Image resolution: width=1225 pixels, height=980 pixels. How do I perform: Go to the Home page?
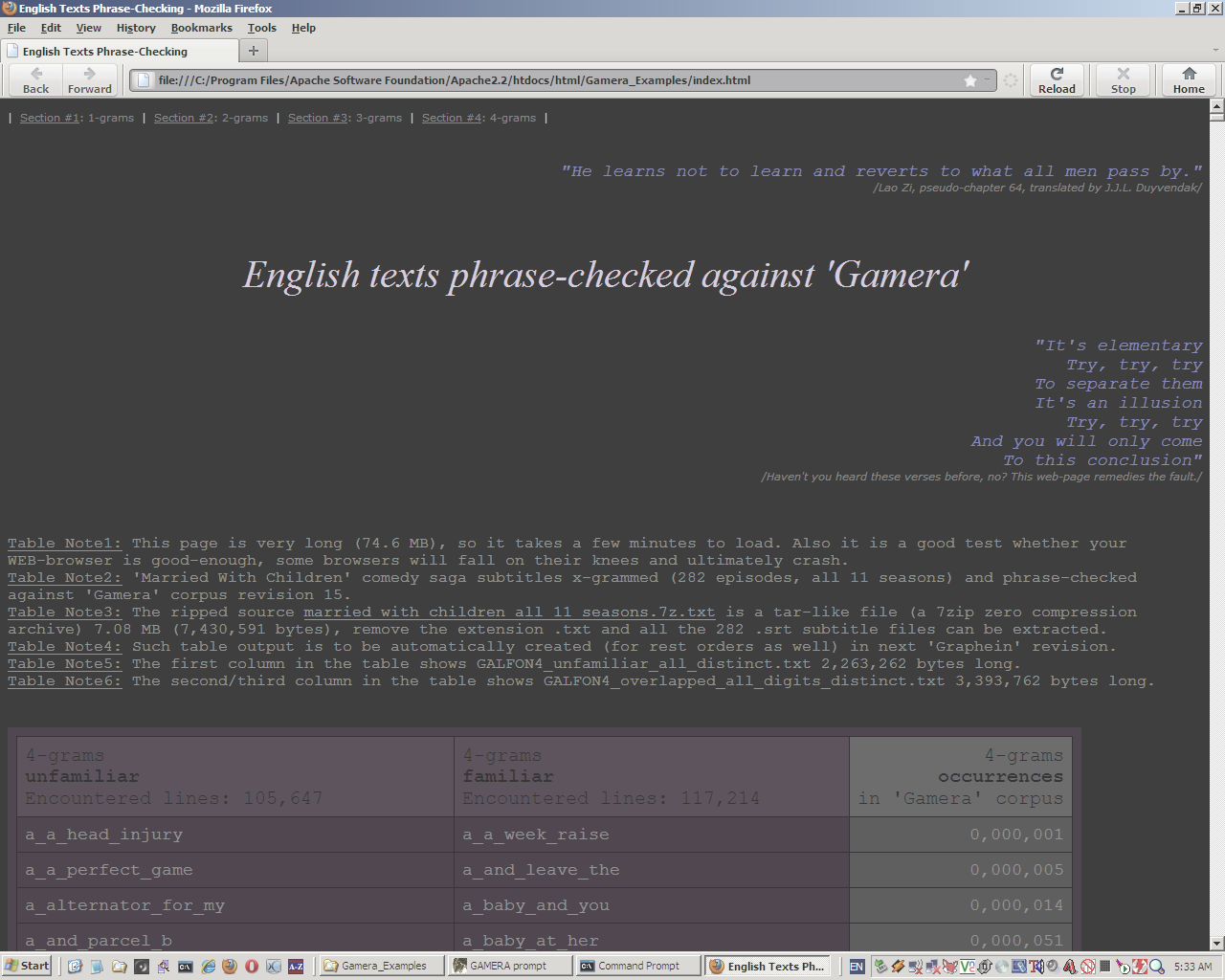coord(1189,79)
